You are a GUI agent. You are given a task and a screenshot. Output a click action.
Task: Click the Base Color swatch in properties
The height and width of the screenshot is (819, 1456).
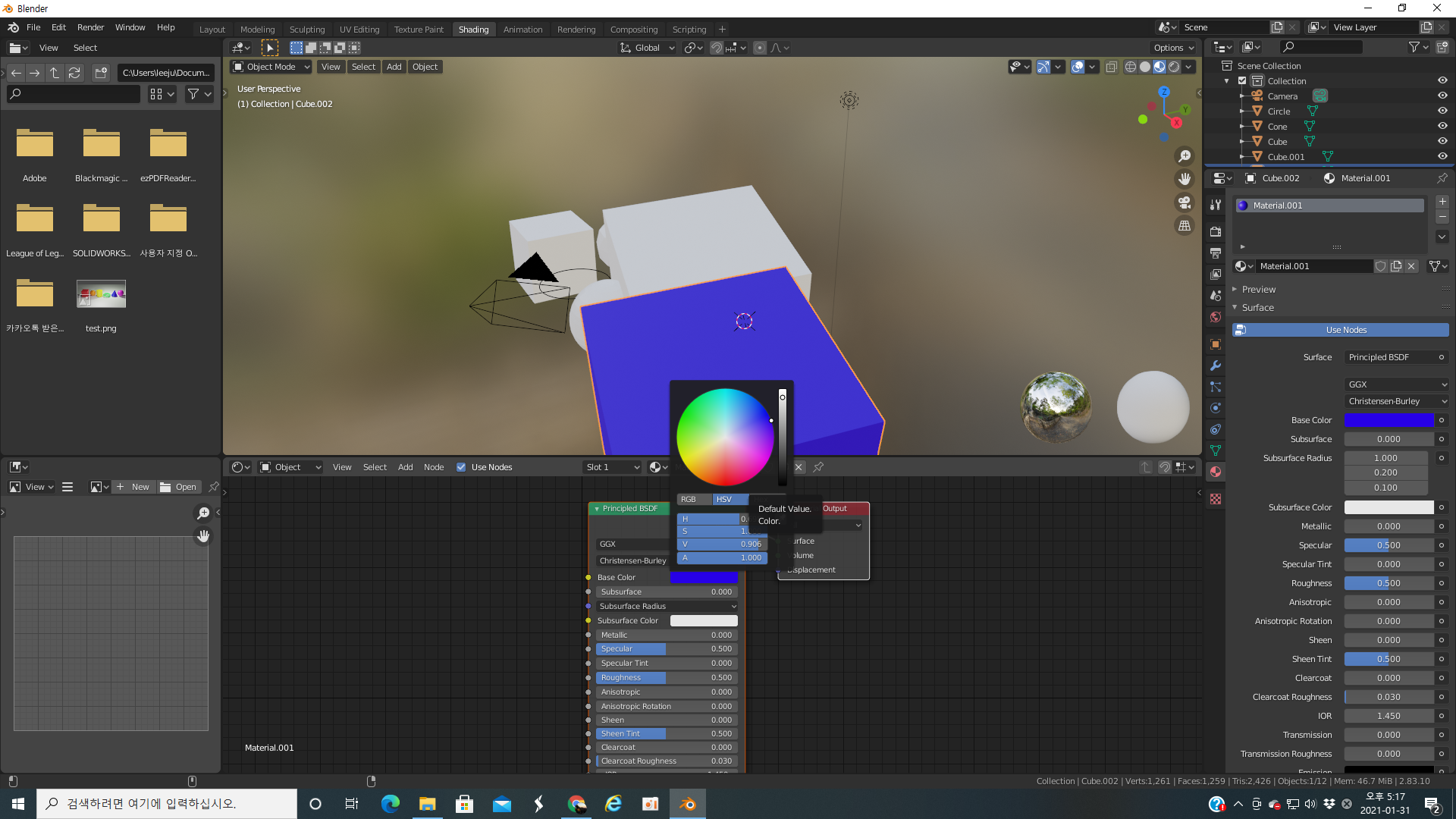point(1389,420)
